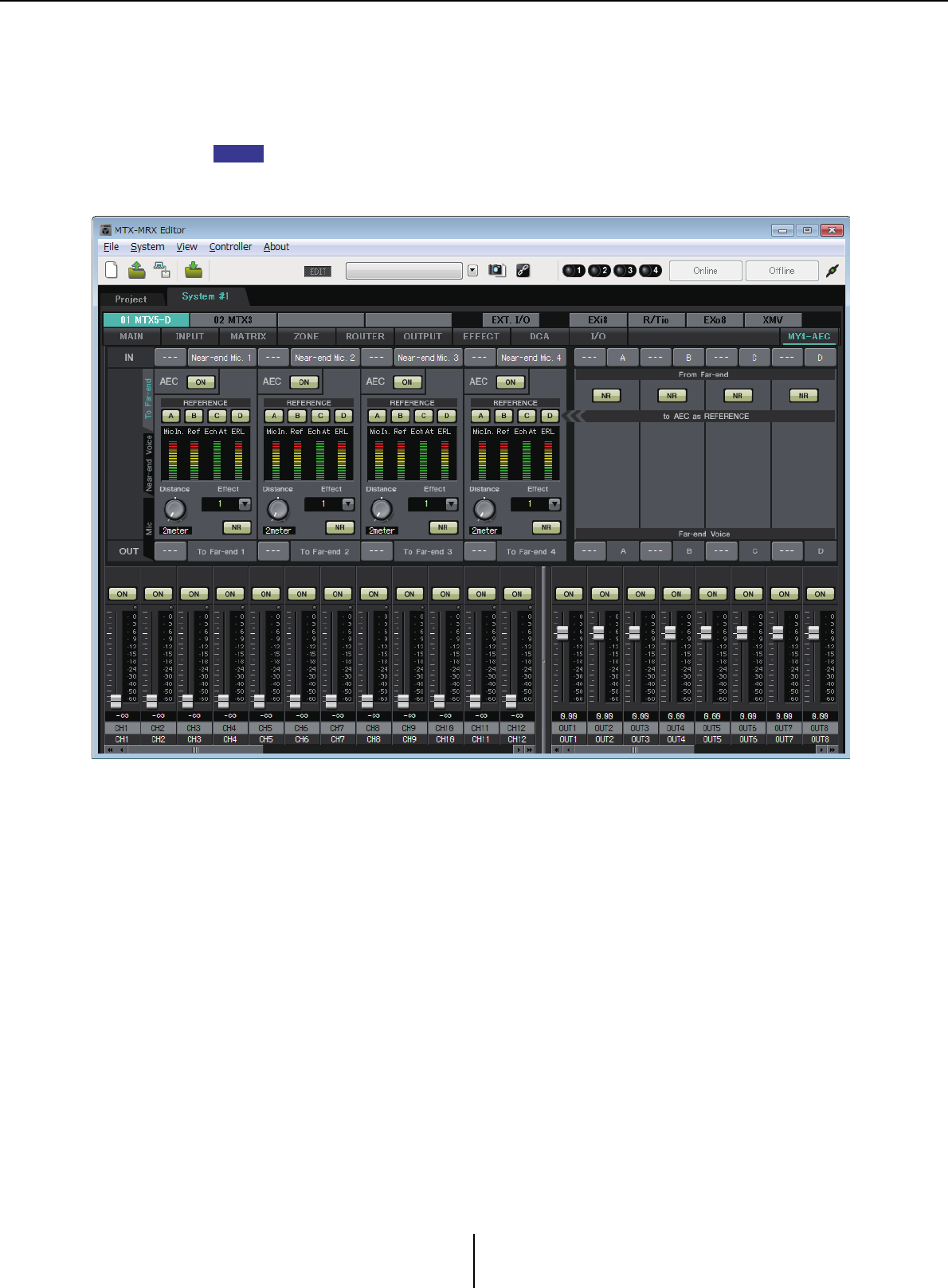Open the device network setup icon
Image resolution: width=948 pixels, height=1288 pixels.
[x=163, y=270]
